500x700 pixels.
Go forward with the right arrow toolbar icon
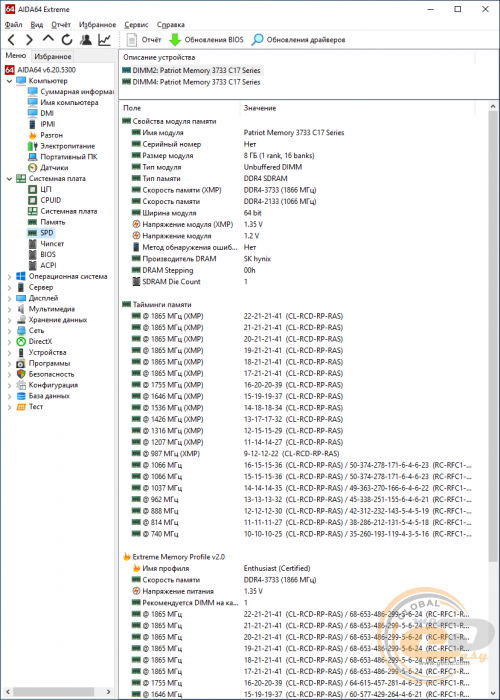[29, 40]
